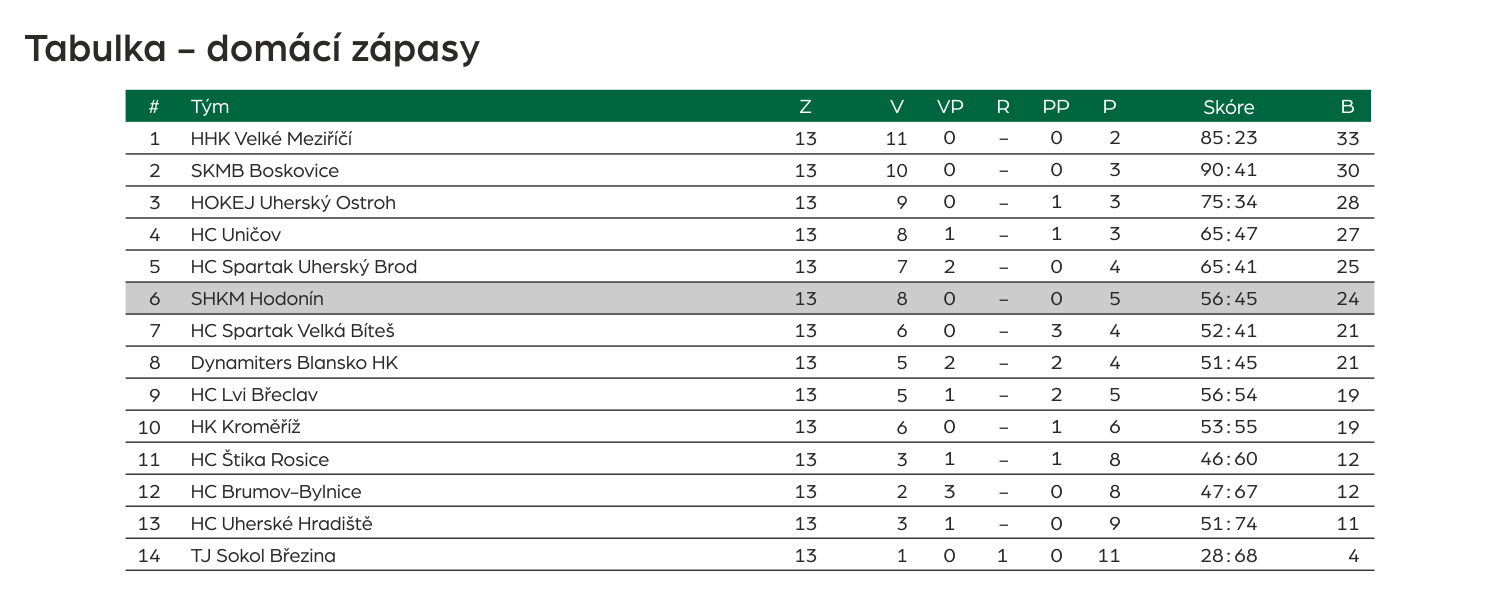Open the HHK Velké Meziříčí team link
This screenshot has width=1500, height=598.
tap(271, 139)
